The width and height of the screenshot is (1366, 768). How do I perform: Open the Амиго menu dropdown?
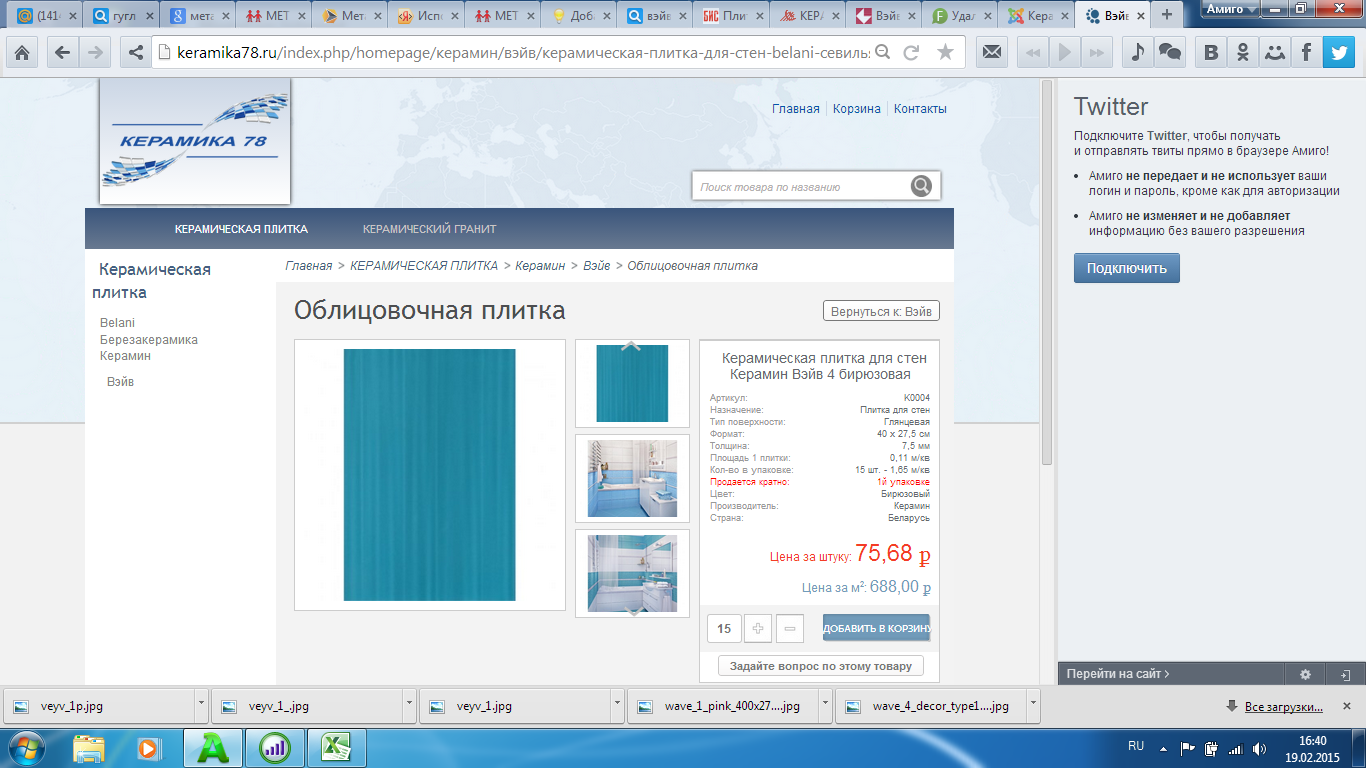(1232, 9)
